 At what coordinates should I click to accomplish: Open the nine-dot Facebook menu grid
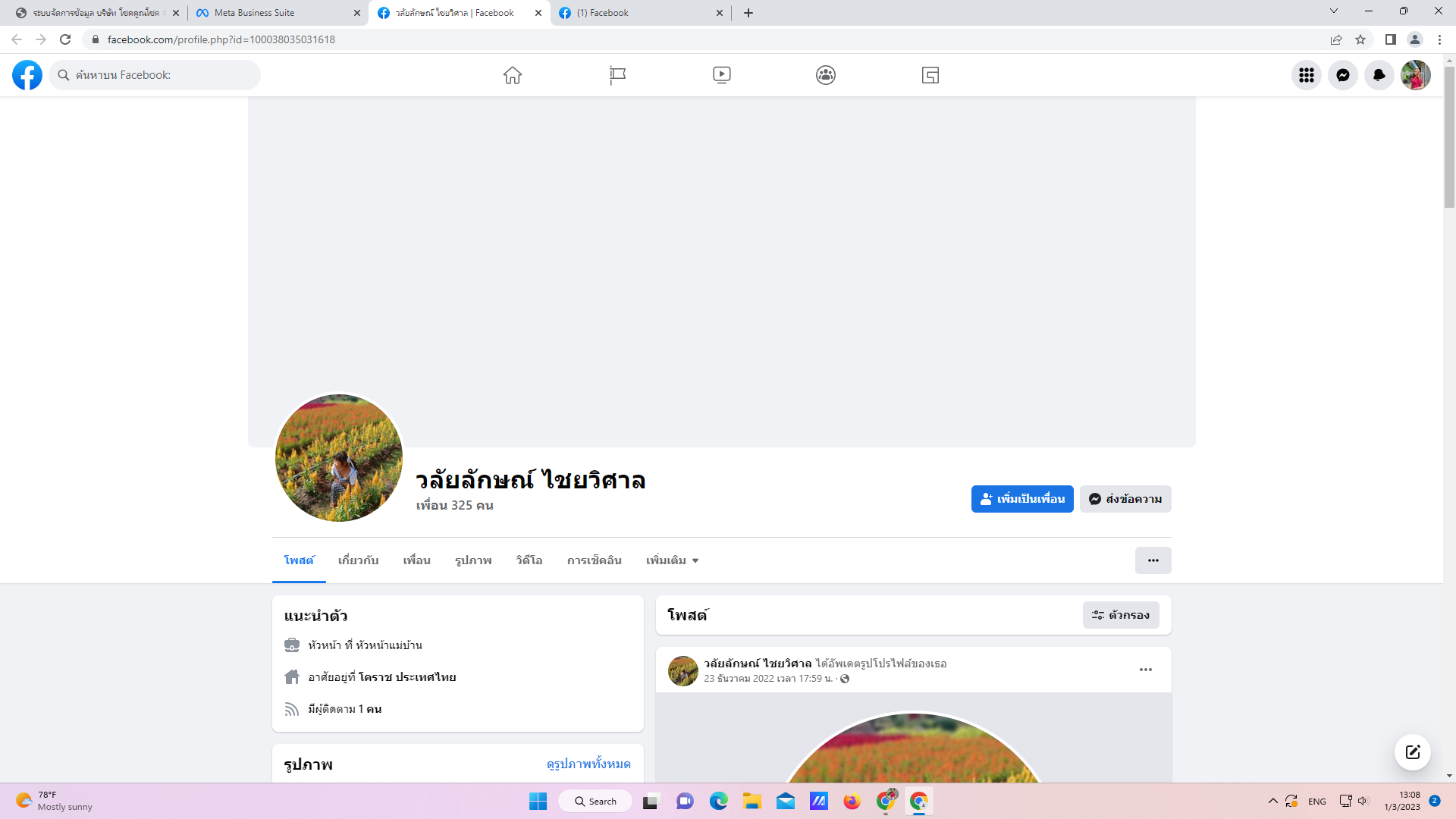(x=1306, y=75)
